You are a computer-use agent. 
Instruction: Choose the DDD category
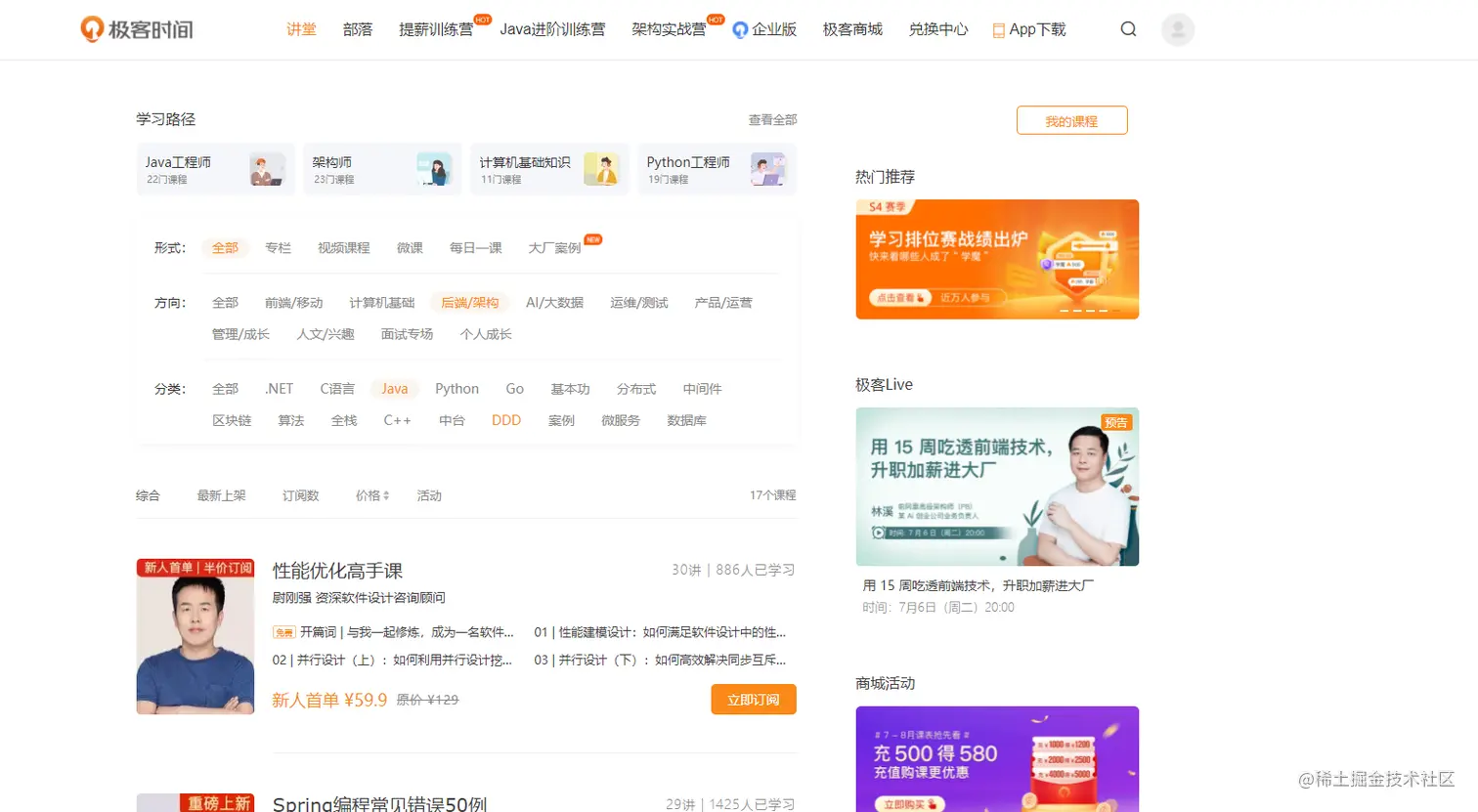click(506, 420)
